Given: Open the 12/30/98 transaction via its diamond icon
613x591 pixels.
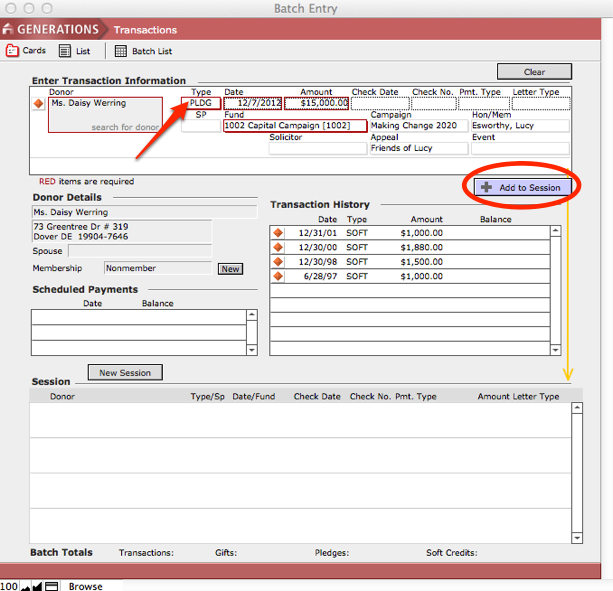Looking at the screenshot, I should pyautogui.click(x=278, y=262).
